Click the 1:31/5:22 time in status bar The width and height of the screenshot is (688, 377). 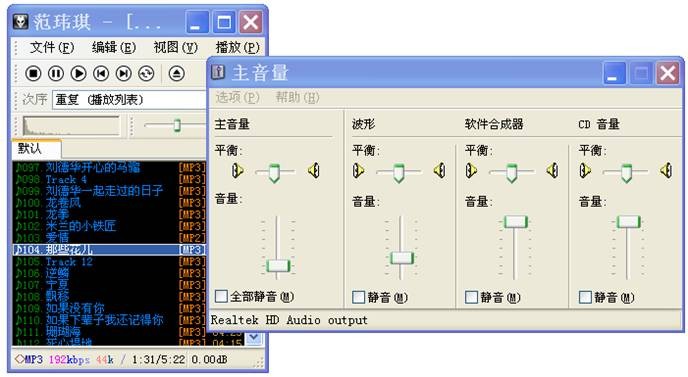coord(158,359)
